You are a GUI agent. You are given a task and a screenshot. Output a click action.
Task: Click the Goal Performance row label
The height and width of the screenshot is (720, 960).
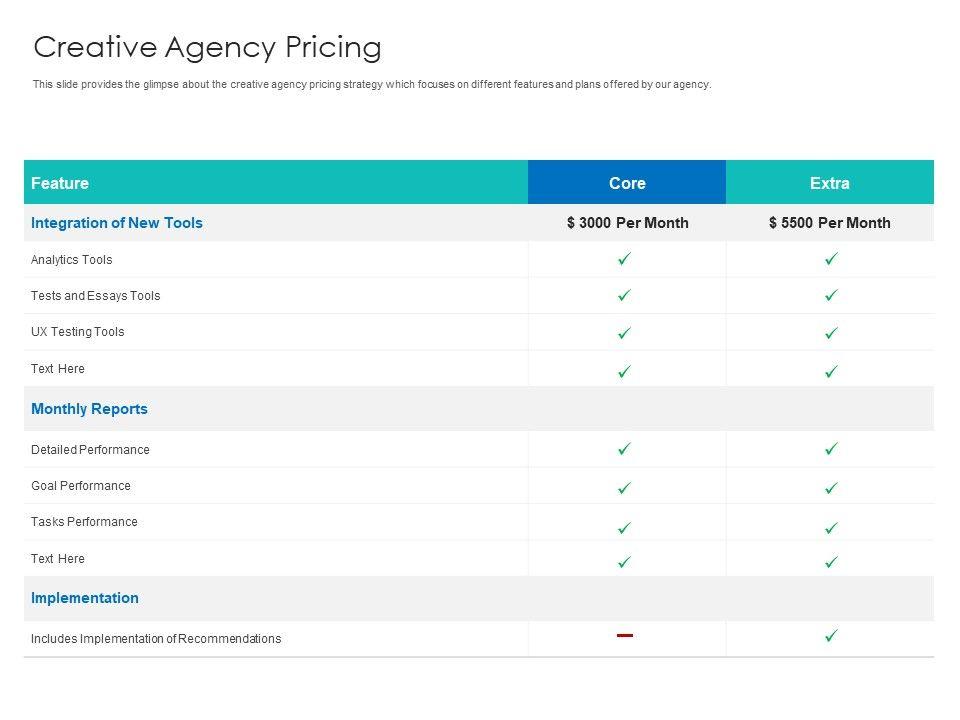point(81,486)
